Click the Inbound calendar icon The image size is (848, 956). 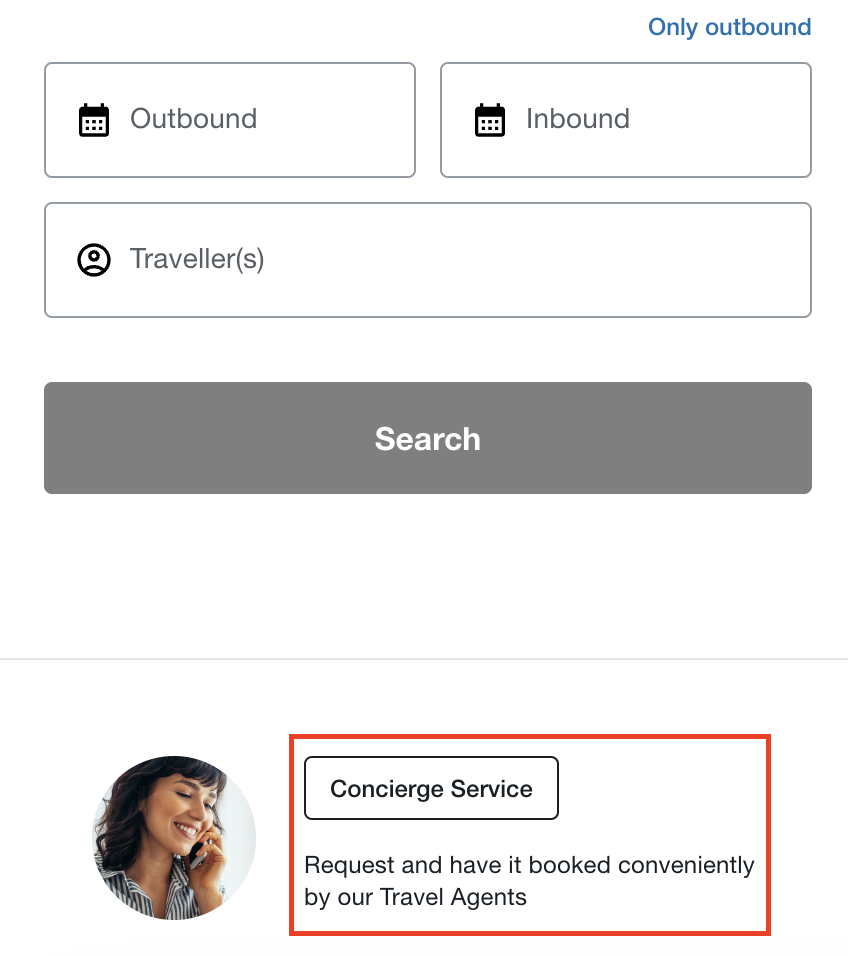click(x=490, y=120)
